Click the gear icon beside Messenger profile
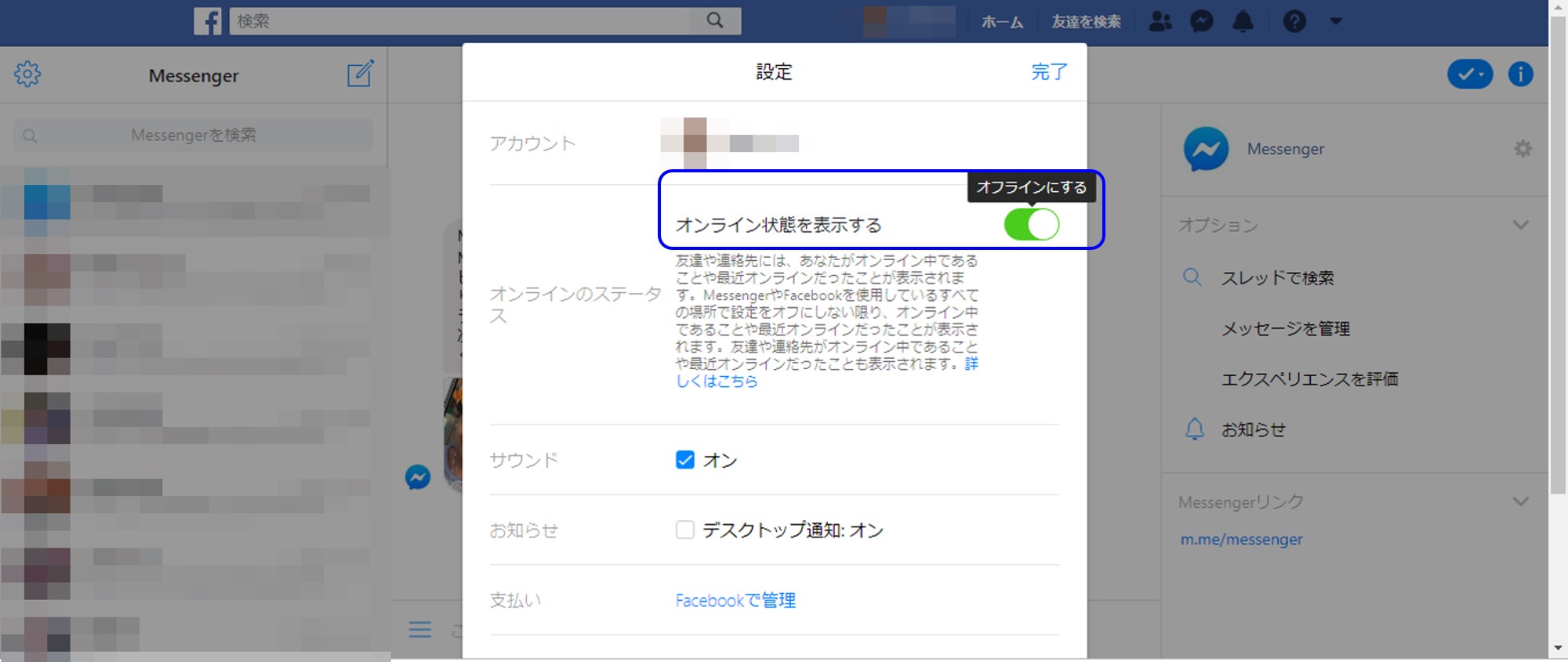 click(1523, 149)
